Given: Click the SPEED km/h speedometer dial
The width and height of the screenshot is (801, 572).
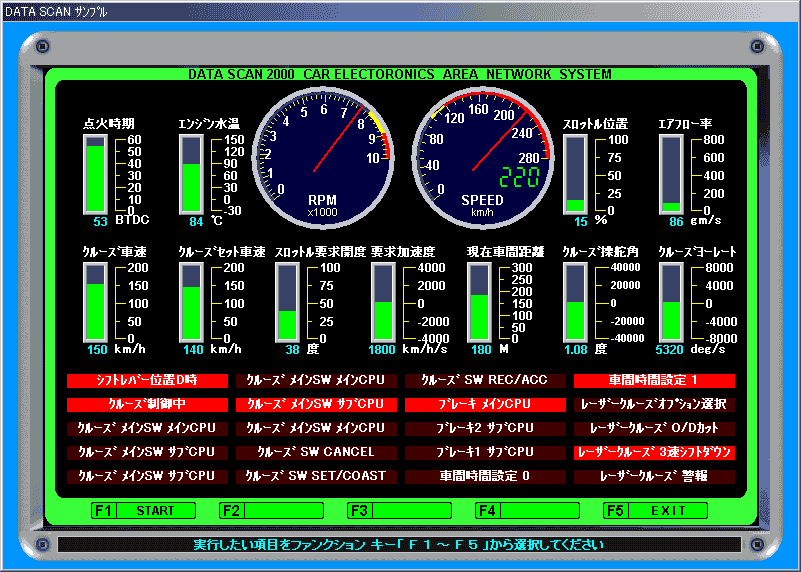Looking at the screenshot, I should click(483, 158).
